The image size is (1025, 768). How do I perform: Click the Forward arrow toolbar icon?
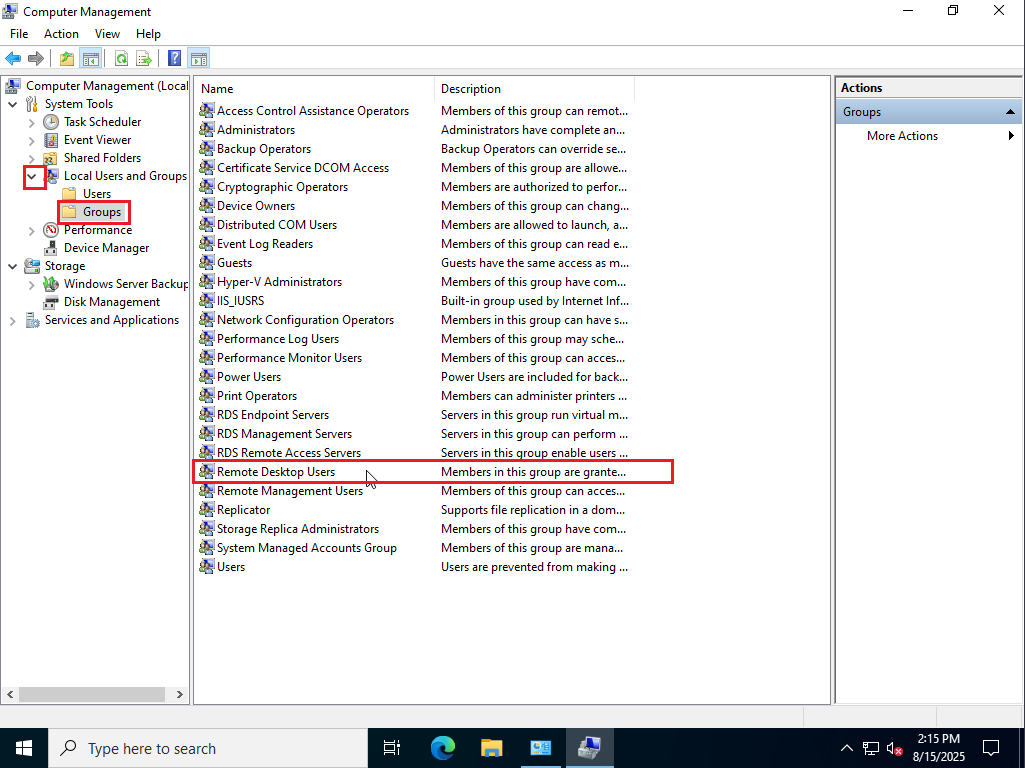click(36, 59)
